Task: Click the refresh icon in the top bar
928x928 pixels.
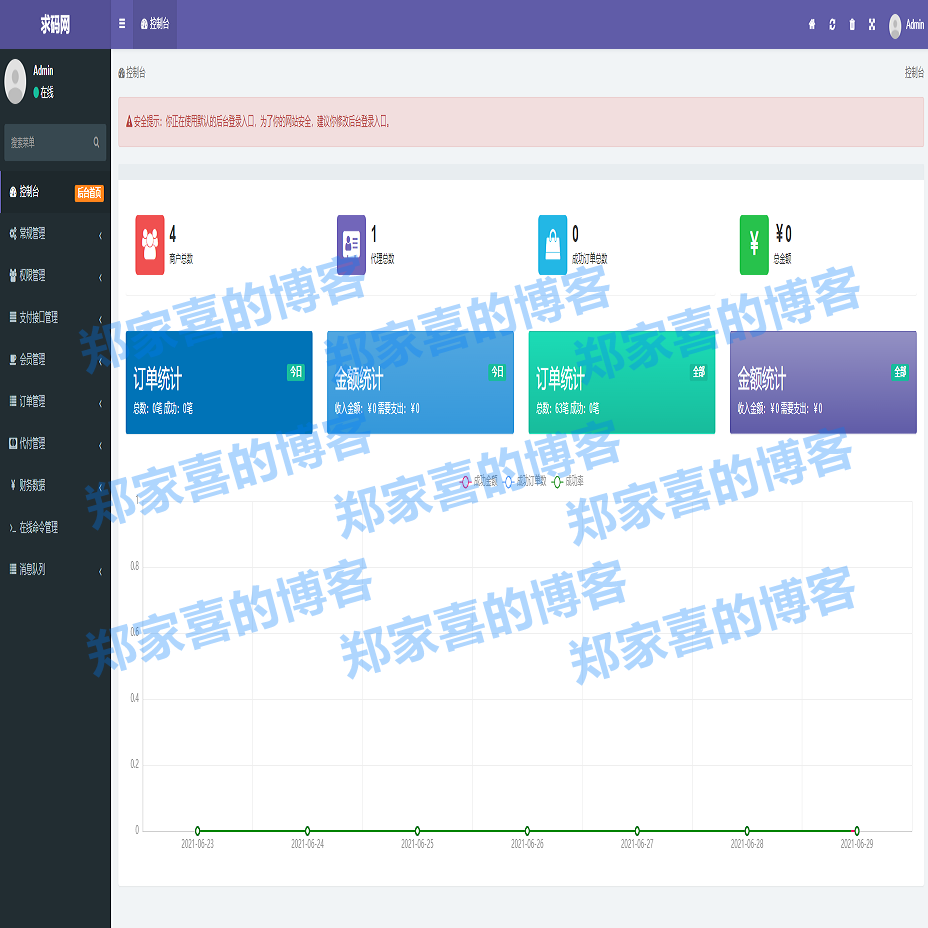Action: [x=831, y=25]
